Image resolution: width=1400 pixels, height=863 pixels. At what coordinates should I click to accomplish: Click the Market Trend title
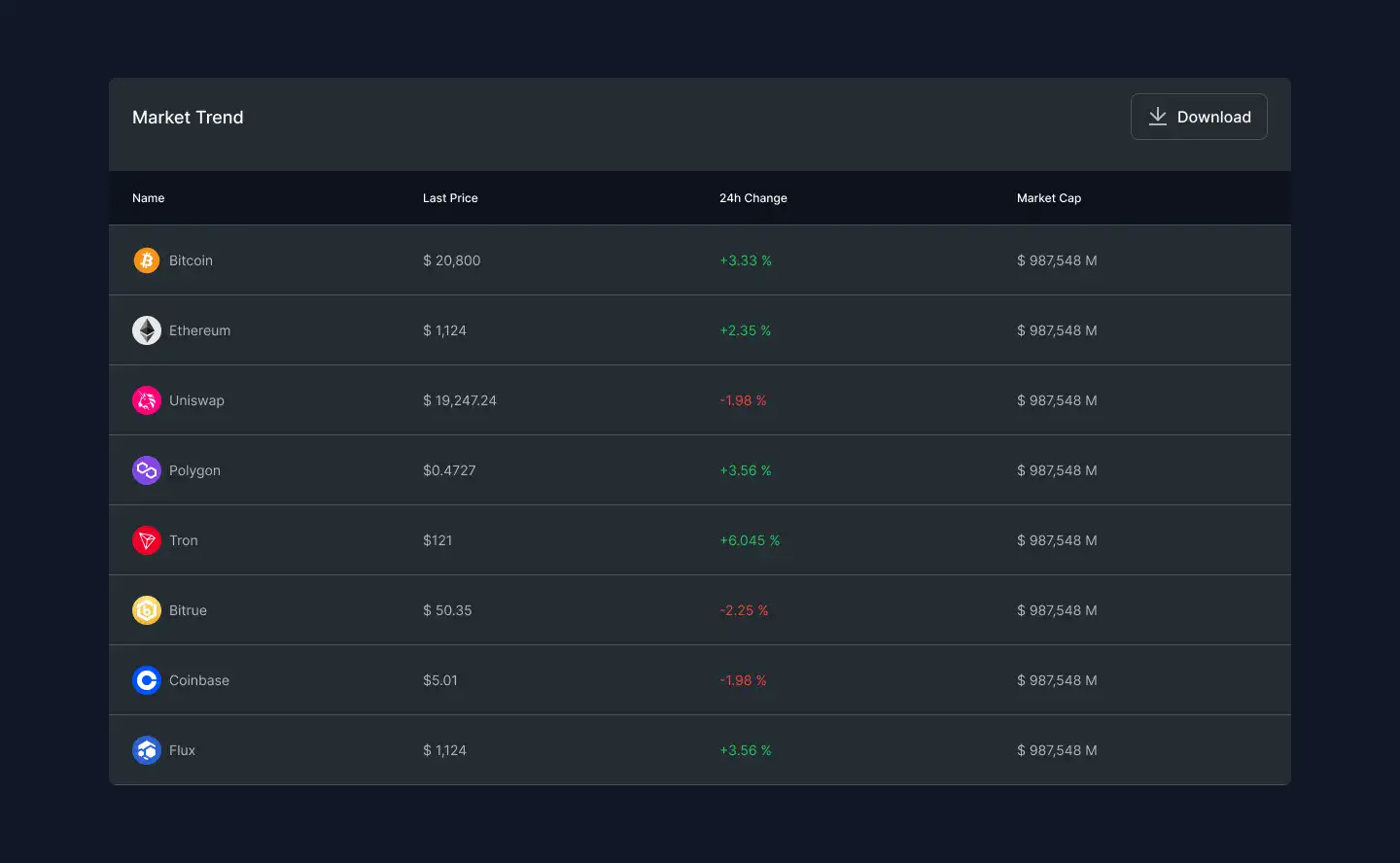point(188,118)
